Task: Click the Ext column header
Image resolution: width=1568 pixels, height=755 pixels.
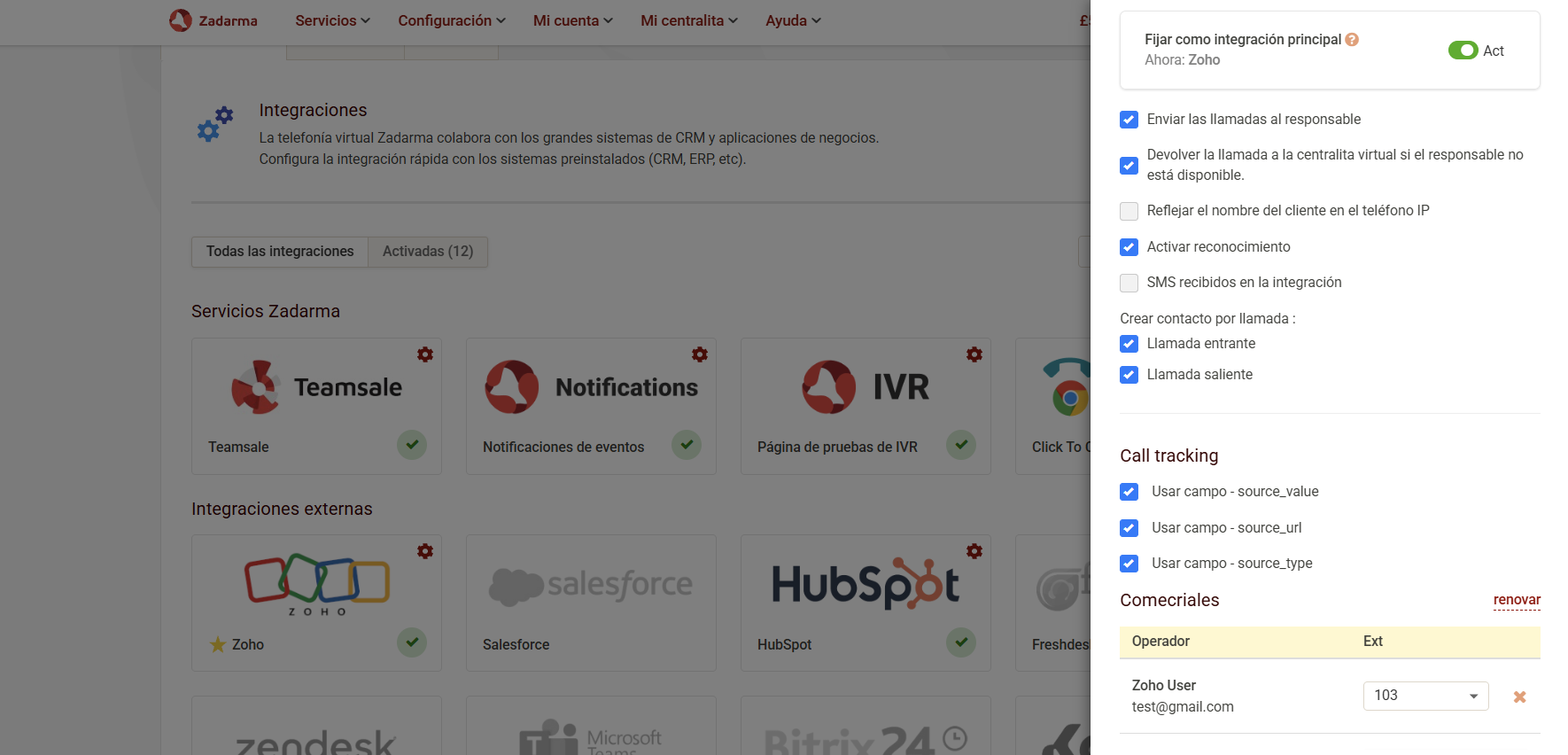Action: [x=1373, y=642]
